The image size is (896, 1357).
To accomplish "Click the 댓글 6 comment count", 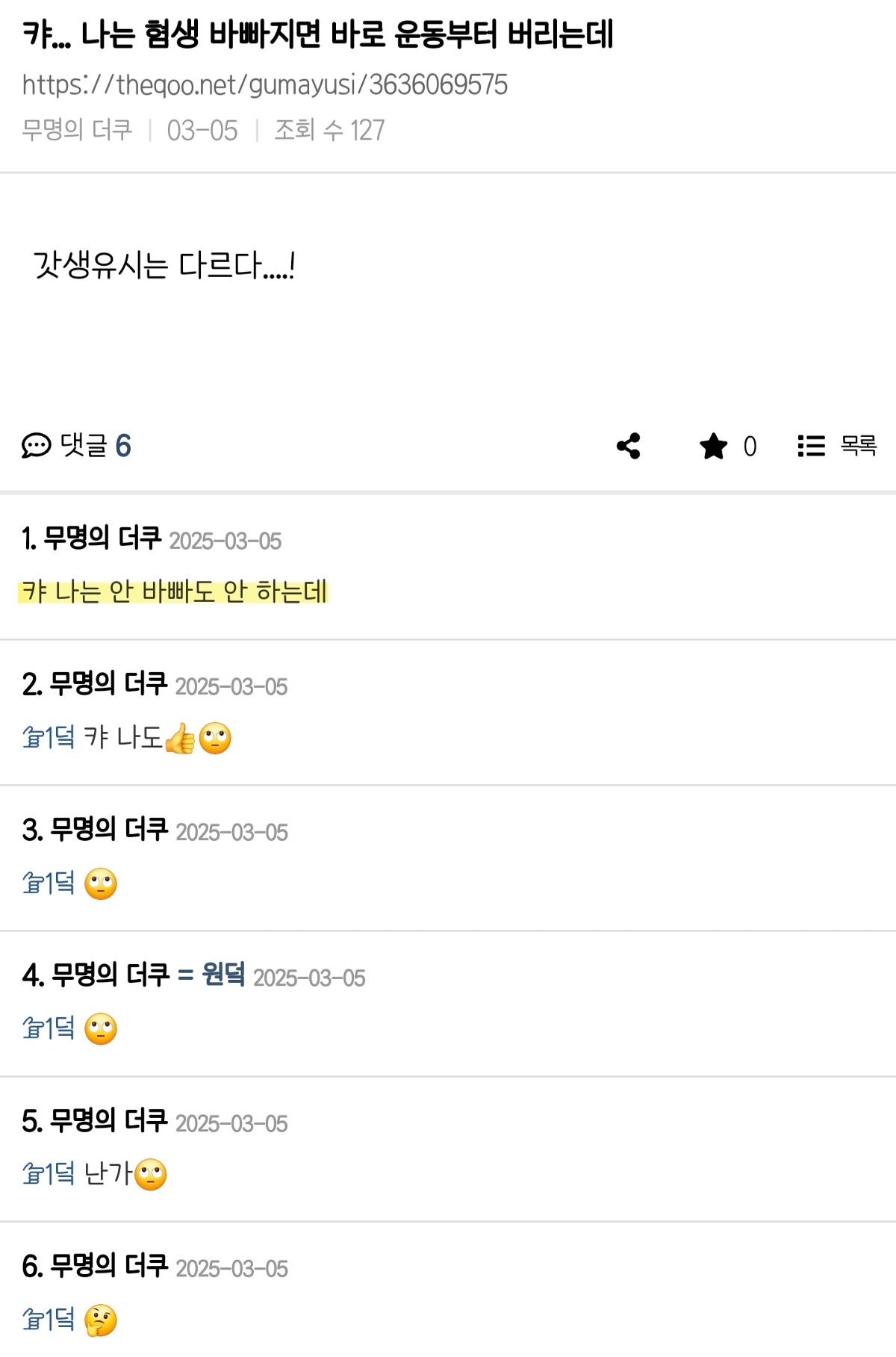I will pyautogui.click(x=96, y=446).
